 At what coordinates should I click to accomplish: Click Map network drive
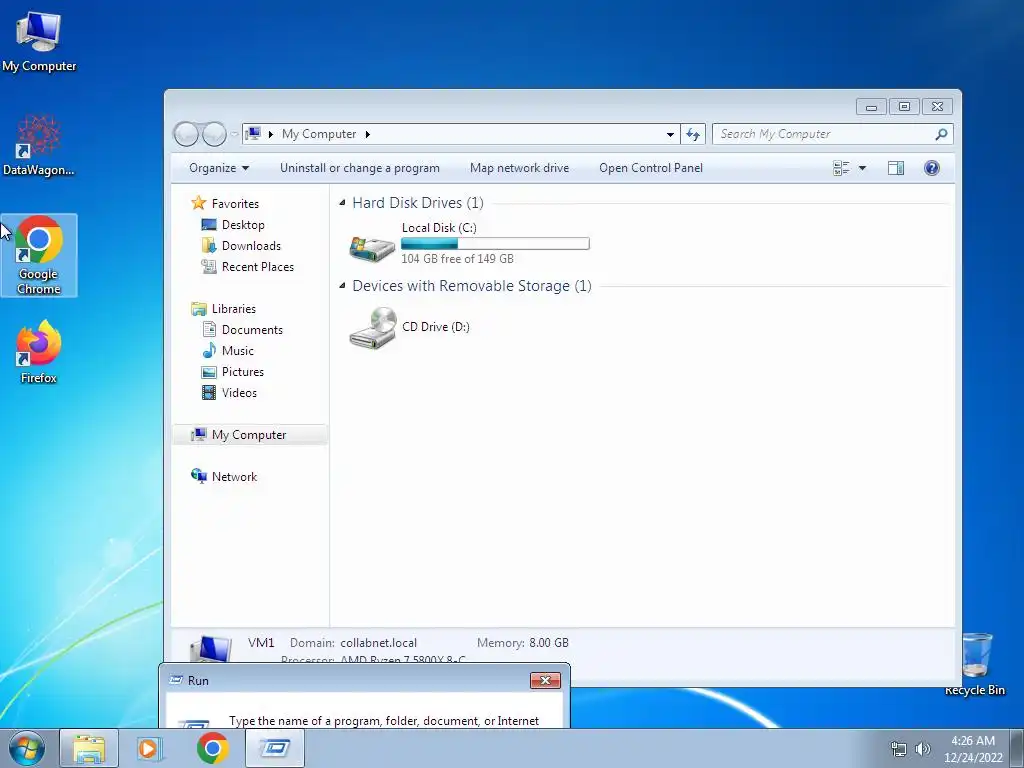519,168
